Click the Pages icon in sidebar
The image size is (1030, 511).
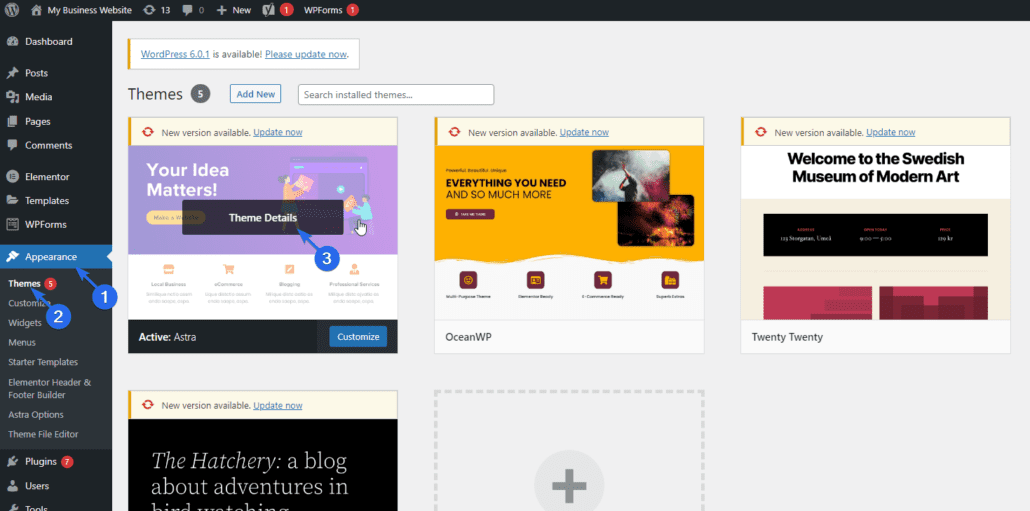pyautogui.click(x=12, y=122)
